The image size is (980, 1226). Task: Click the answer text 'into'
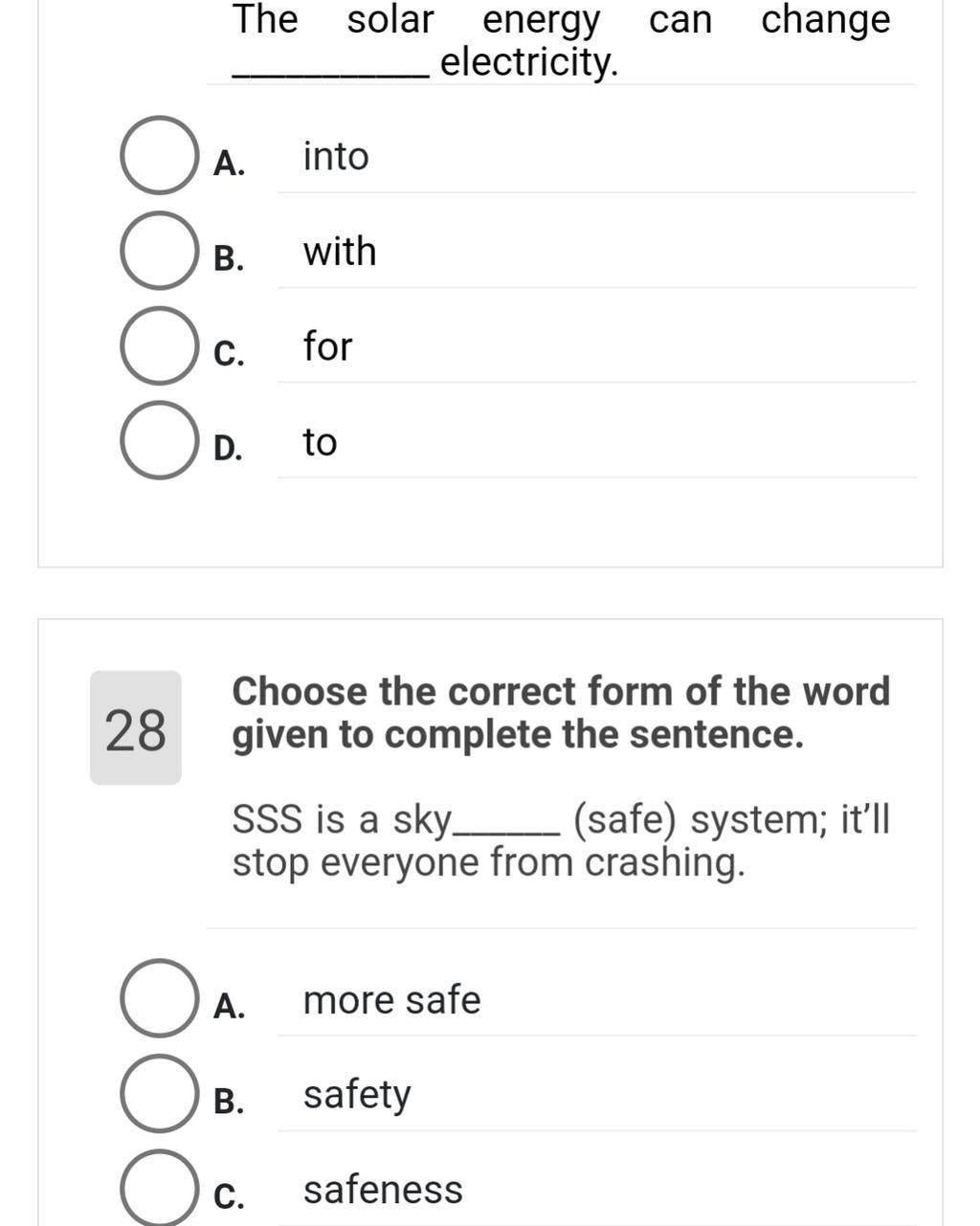[336, 156]
